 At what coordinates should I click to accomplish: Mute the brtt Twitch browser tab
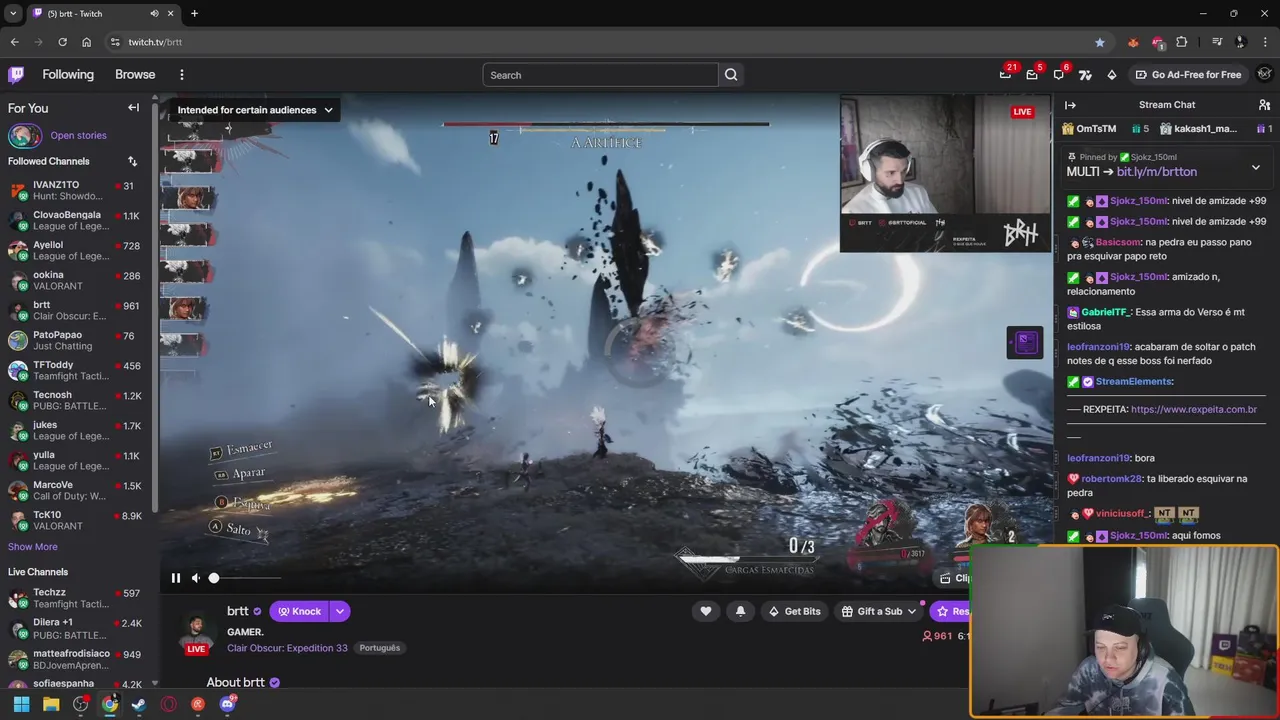(x=154, y=13)
